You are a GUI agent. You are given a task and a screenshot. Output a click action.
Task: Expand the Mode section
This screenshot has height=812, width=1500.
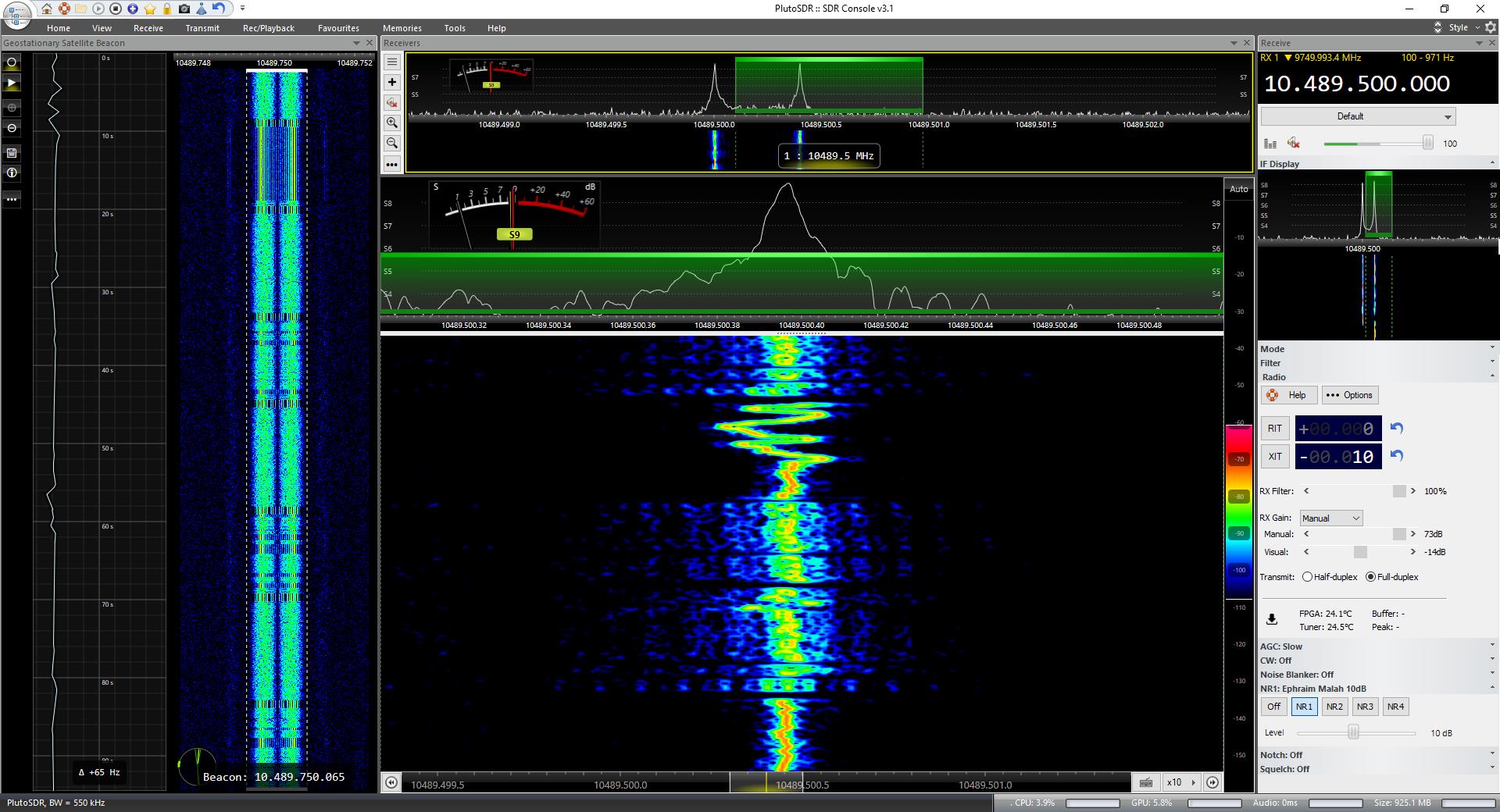click(x=1272, y=349)
